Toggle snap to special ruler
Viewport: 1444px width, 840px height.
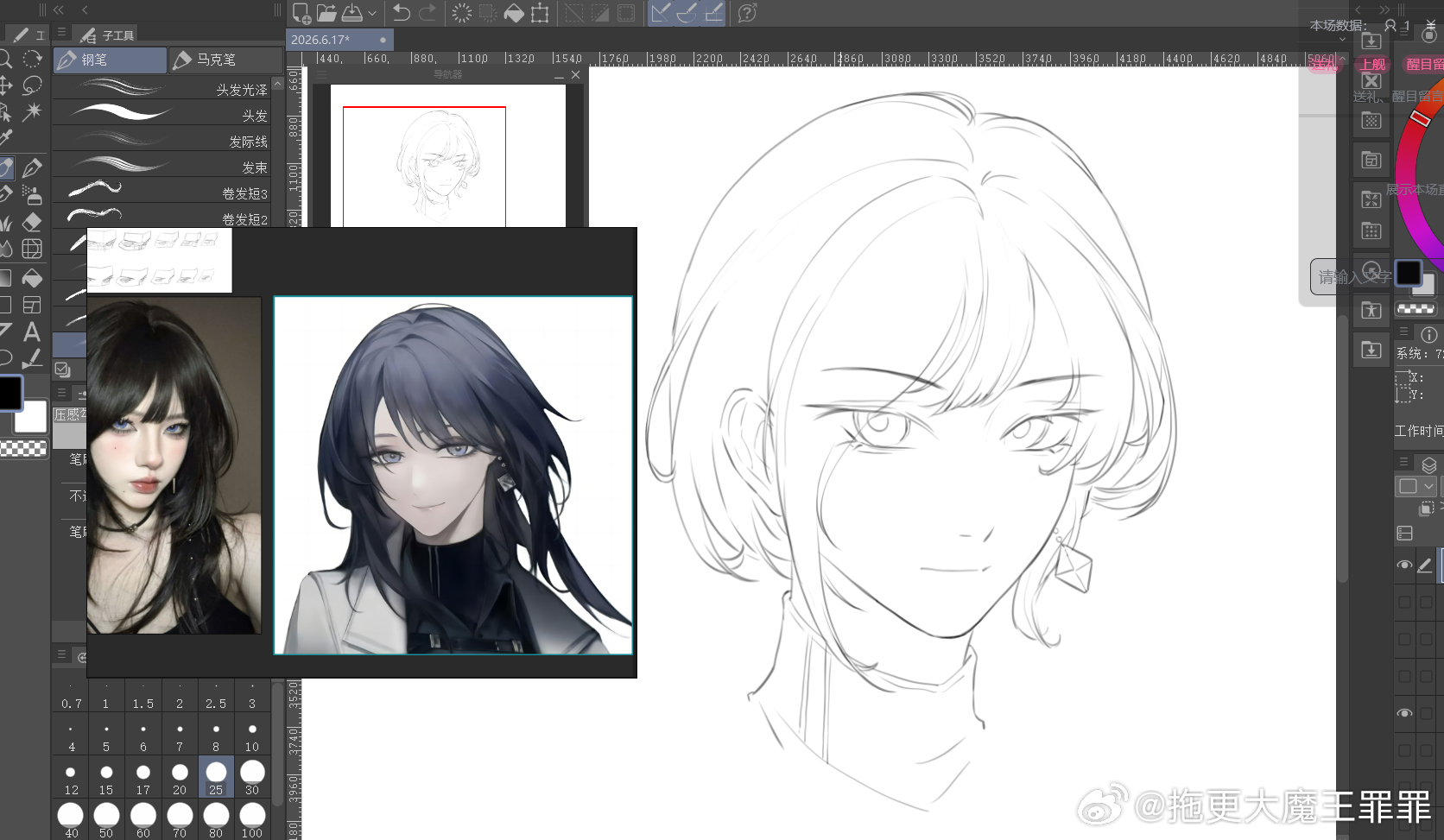(687, 13)
